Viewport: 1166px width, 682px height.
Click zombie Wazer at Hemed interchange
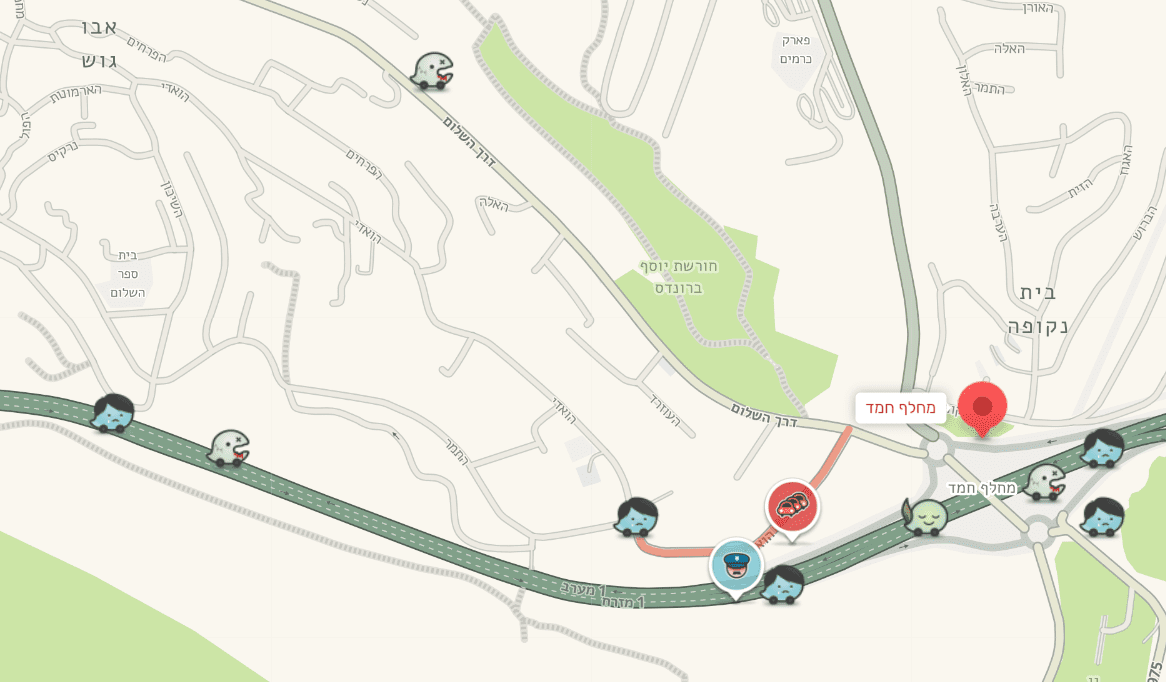(1045, 483)
